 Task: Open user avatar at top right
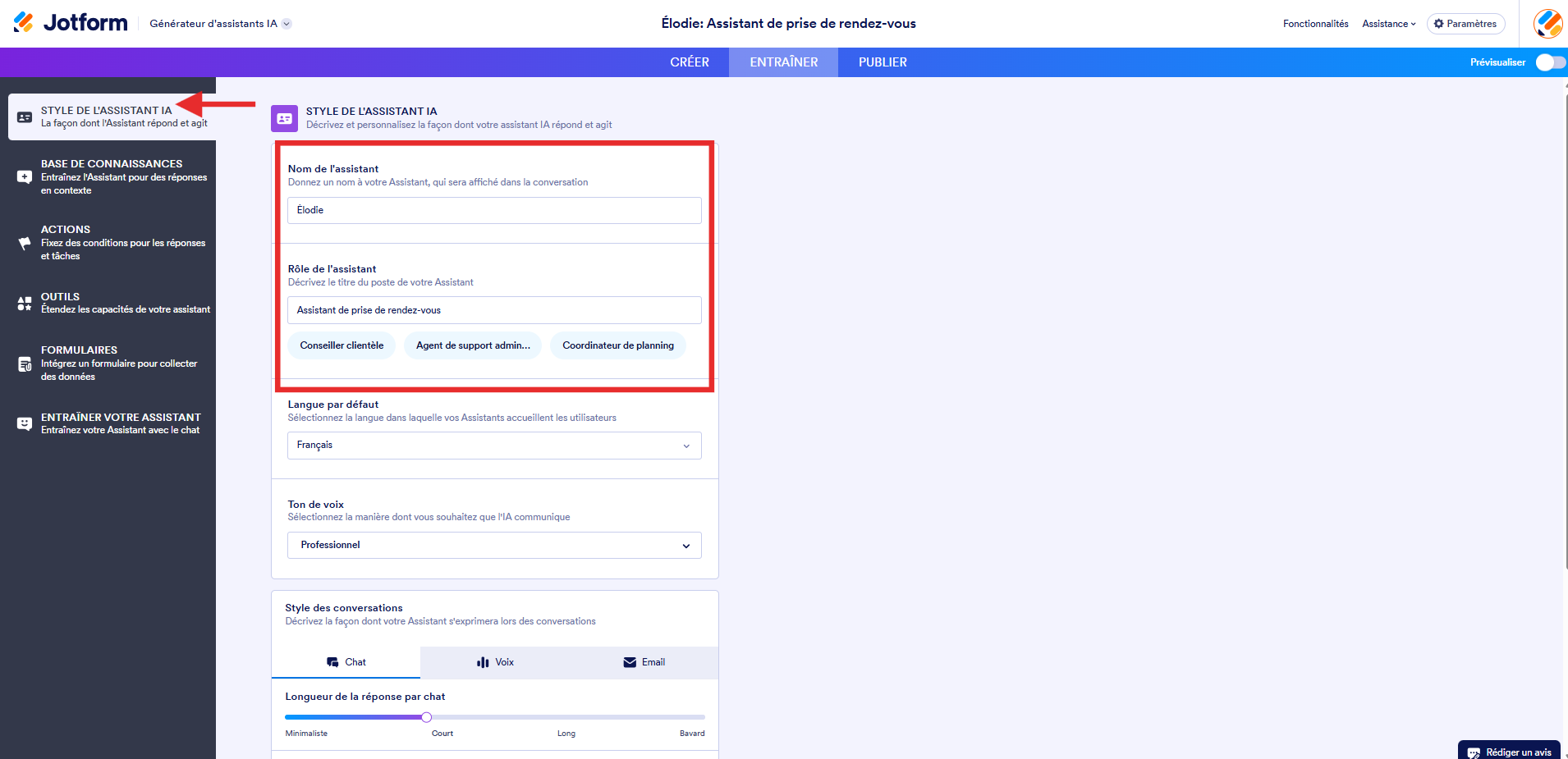(1548, 24)
